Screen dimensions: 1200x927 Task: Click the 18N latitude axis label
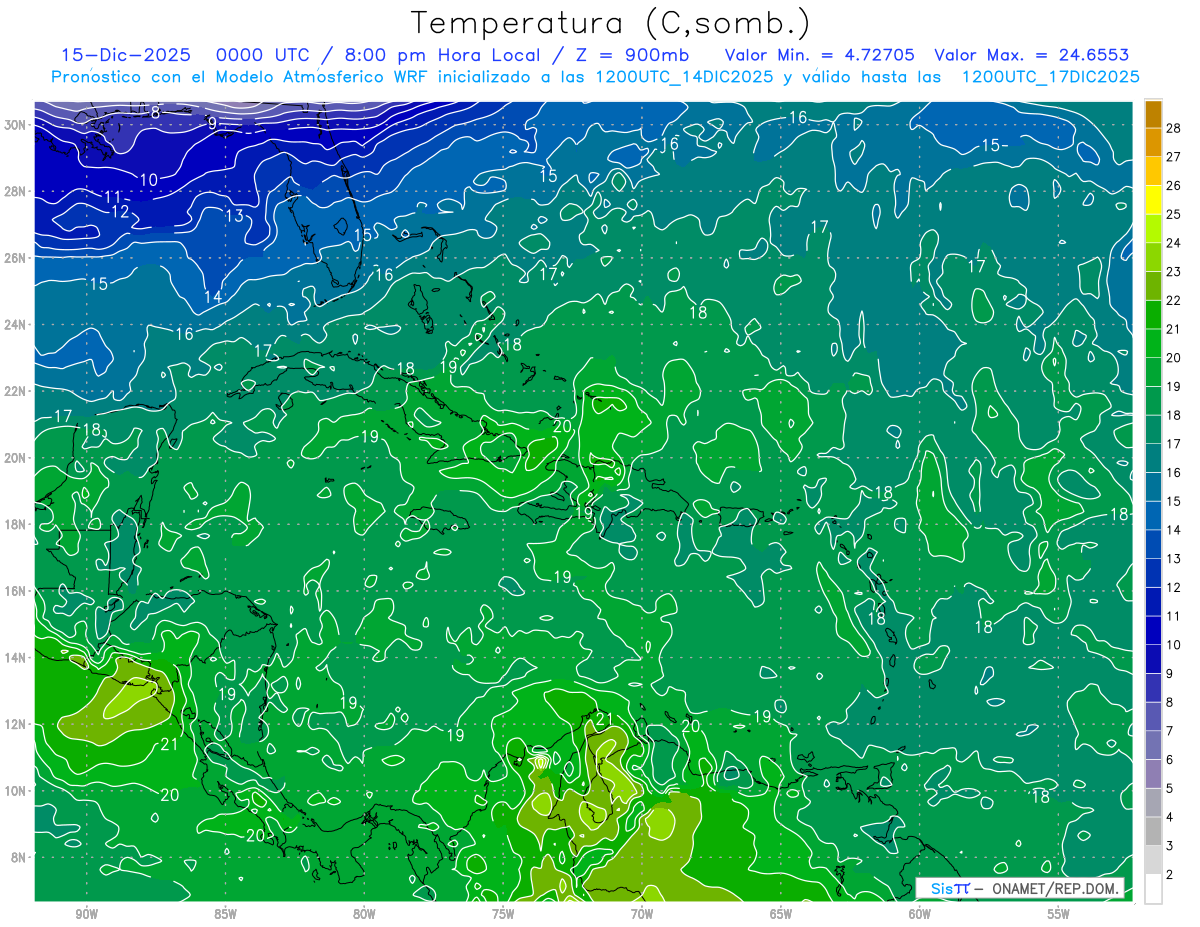coord(15,524)
